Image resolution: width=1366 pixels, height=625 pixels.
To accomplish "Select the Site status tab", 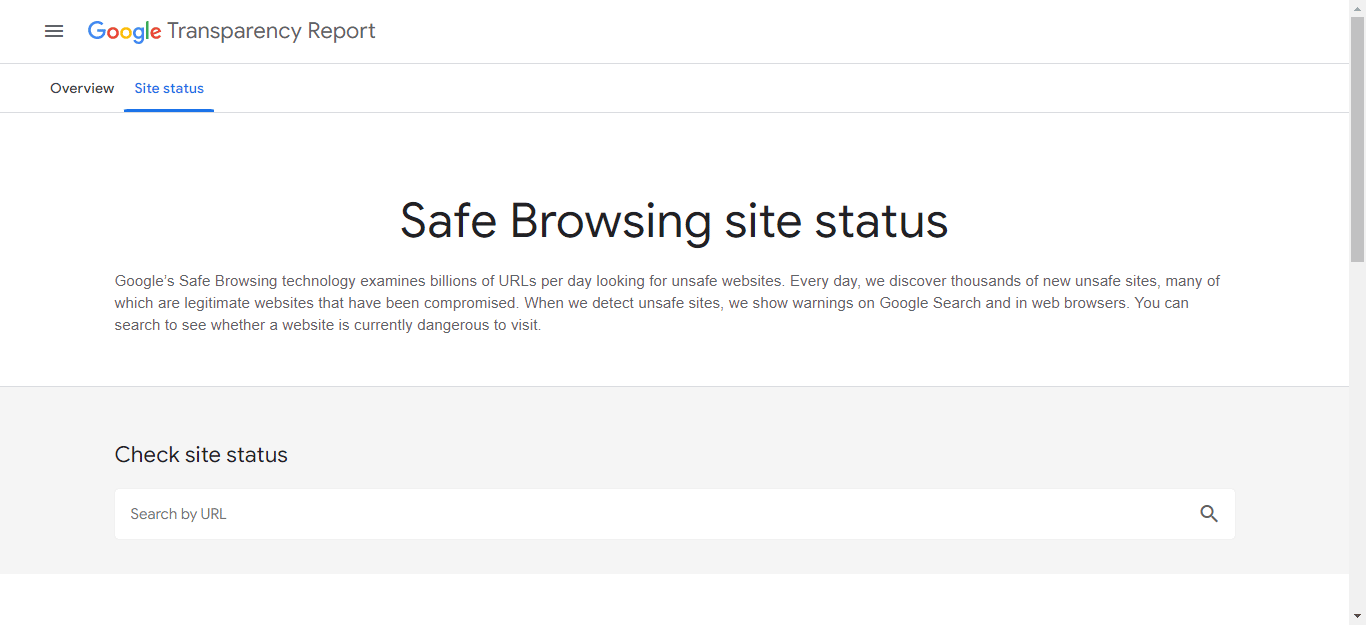I will click(x=169, y=88).
